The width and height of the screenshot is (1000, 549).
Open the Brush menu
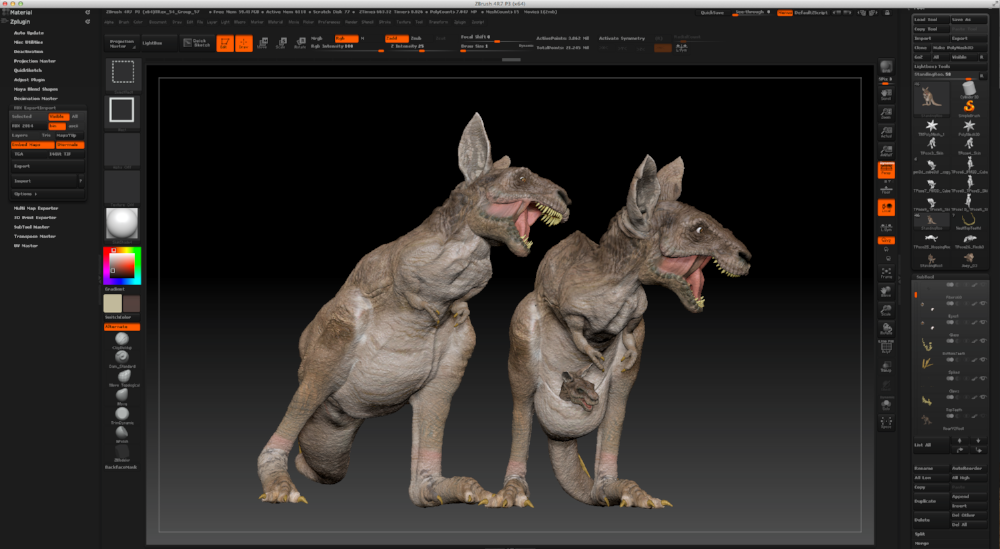click(x=124, y=22)
